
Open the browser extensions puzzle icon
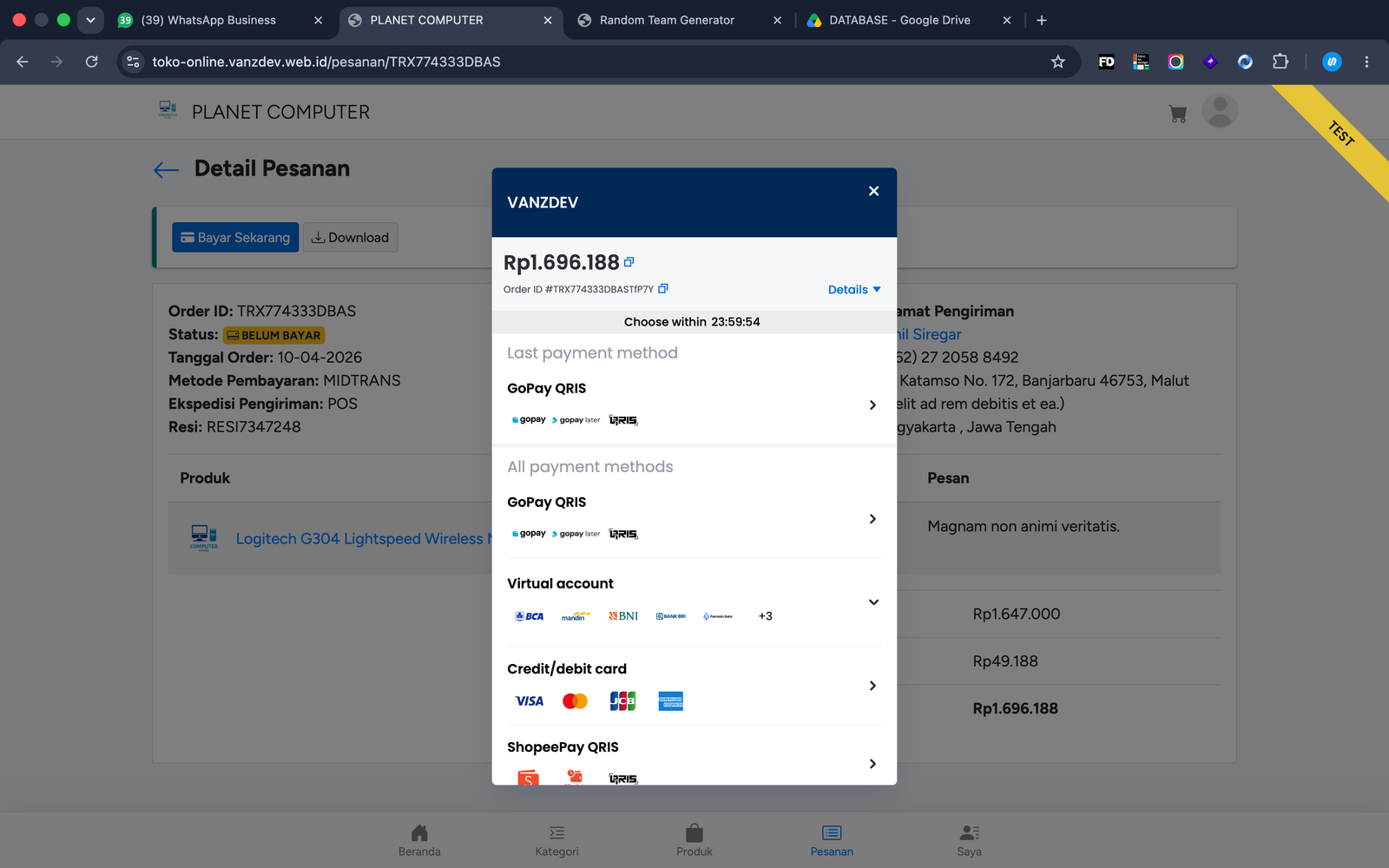tap(1280, 62)
